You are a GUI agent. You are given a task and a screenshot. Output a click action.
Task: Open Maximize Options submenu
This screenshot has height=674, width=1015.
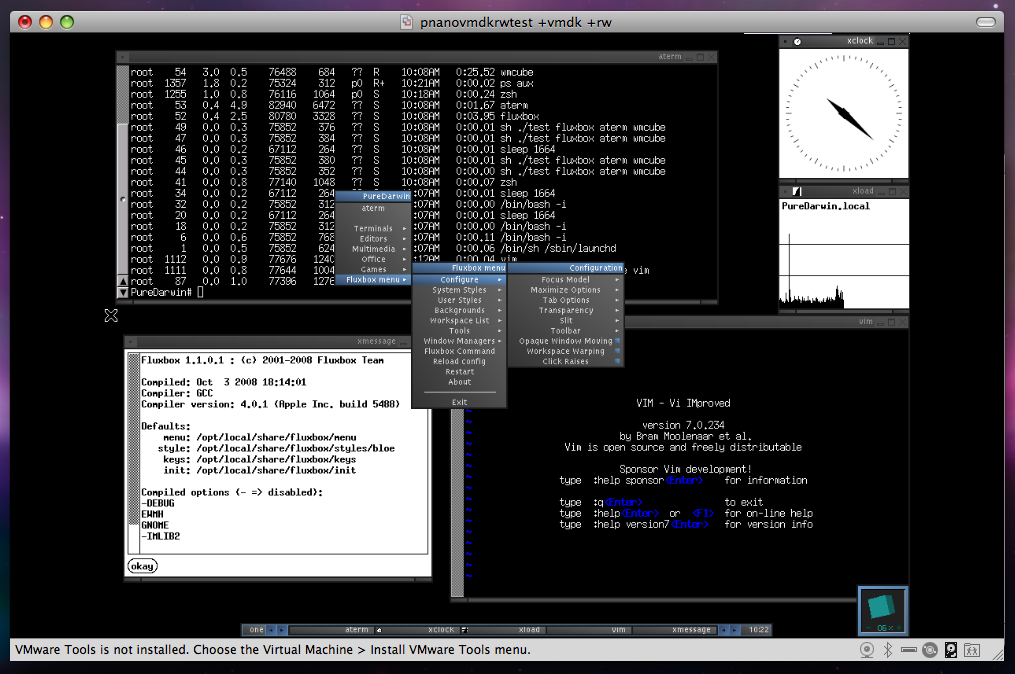566,290
